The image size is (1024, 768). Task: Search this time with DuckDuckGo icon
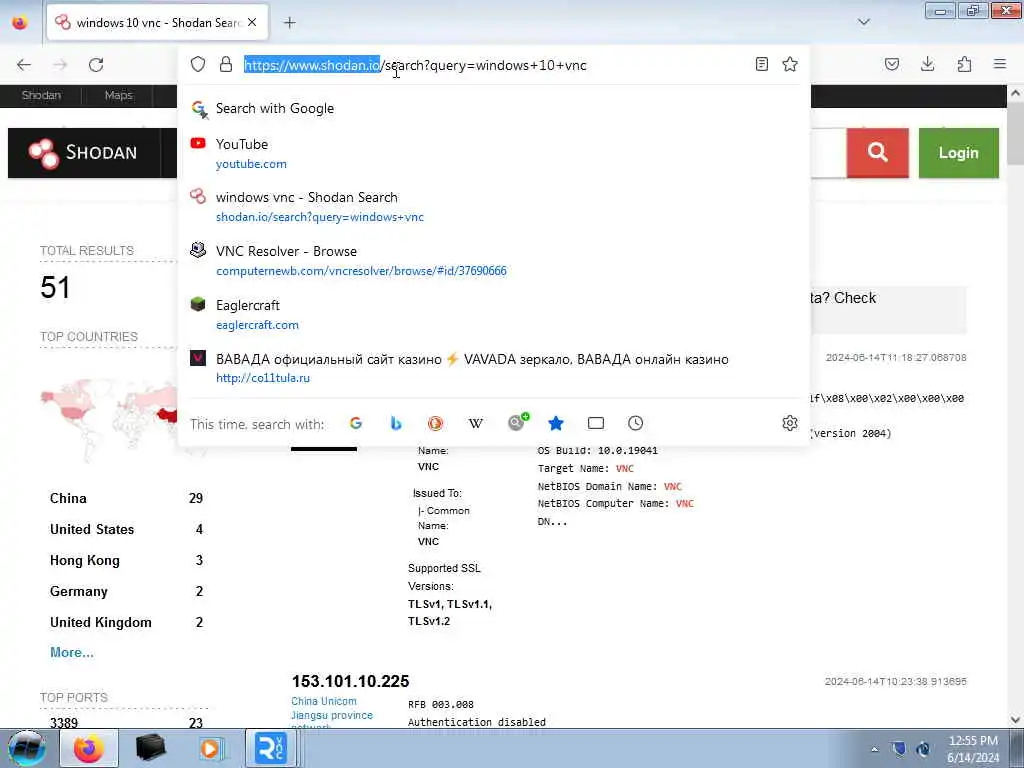pyautogui.click(x=436, y=423)
